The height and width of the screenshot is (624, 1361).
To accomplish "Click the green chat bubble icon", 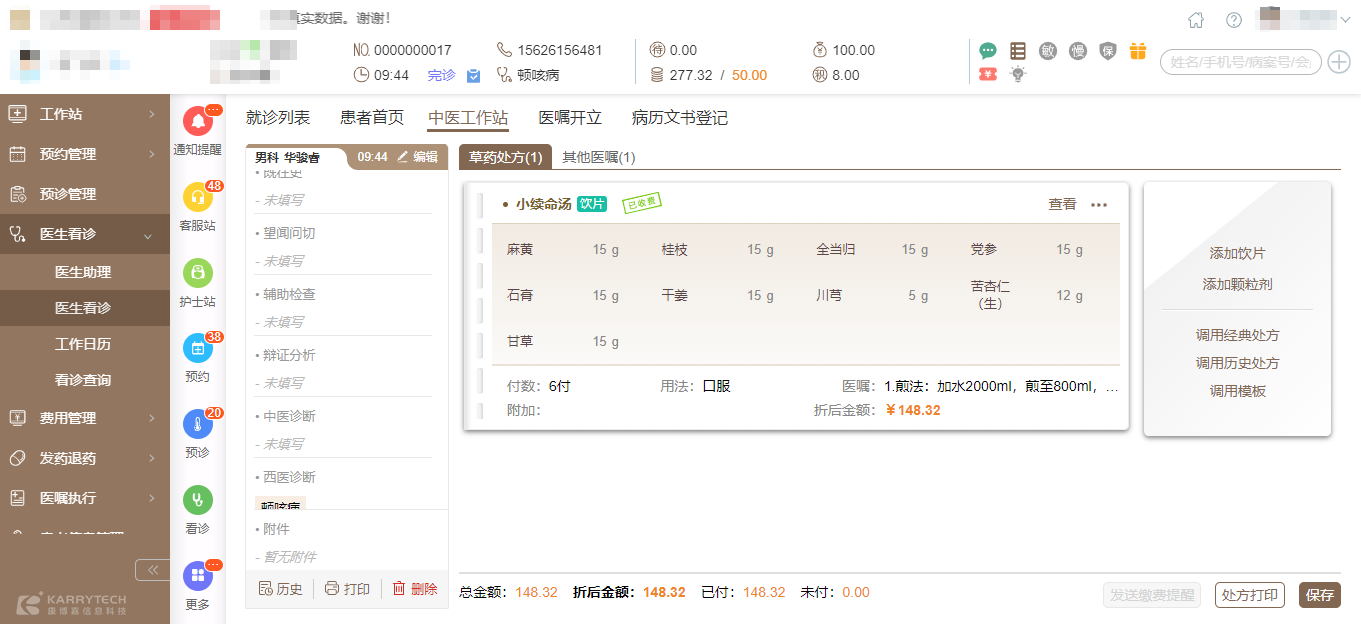I will pyautogui.click(x=988, y=51).
